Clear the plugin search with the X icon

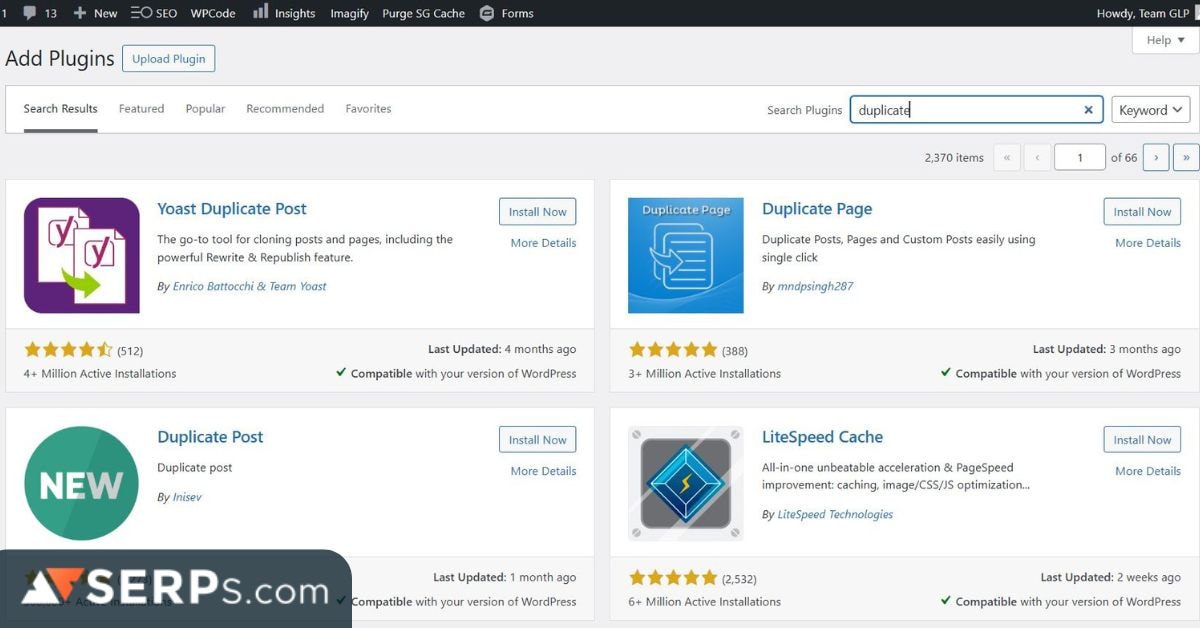(1088, 110)
